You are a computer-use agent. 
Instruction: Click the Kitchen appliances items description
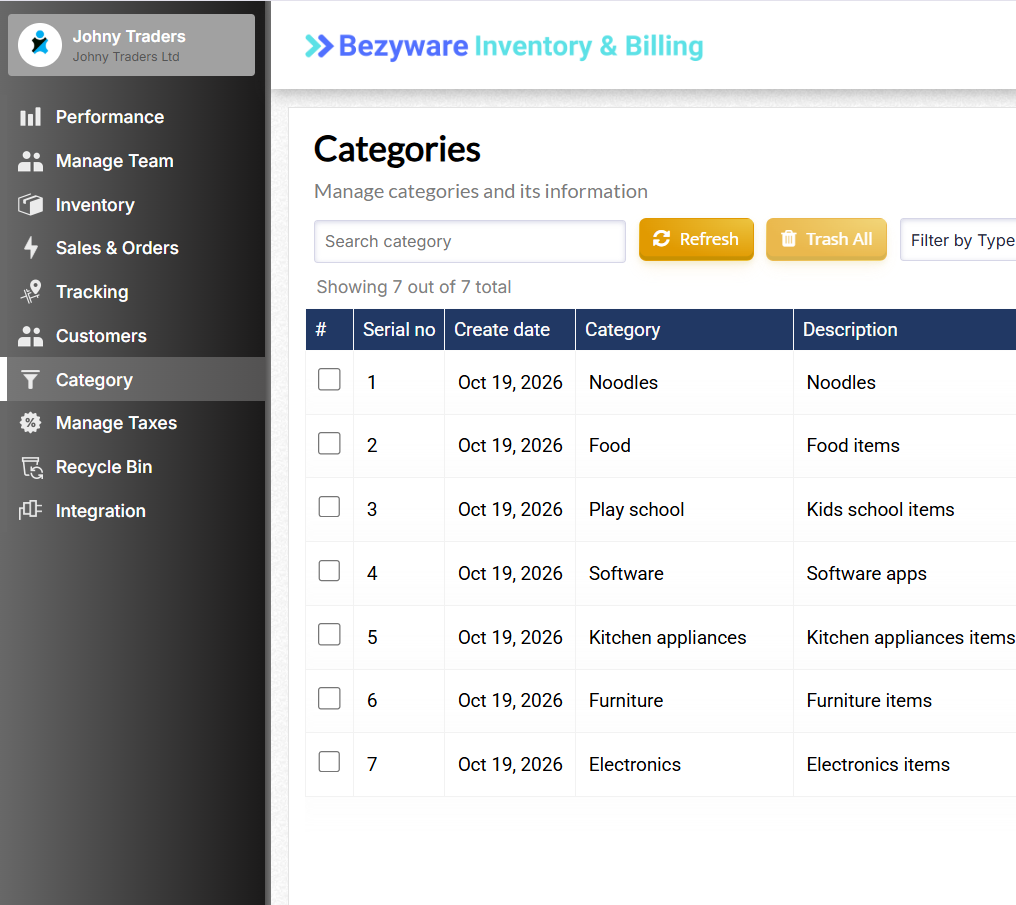910,637
